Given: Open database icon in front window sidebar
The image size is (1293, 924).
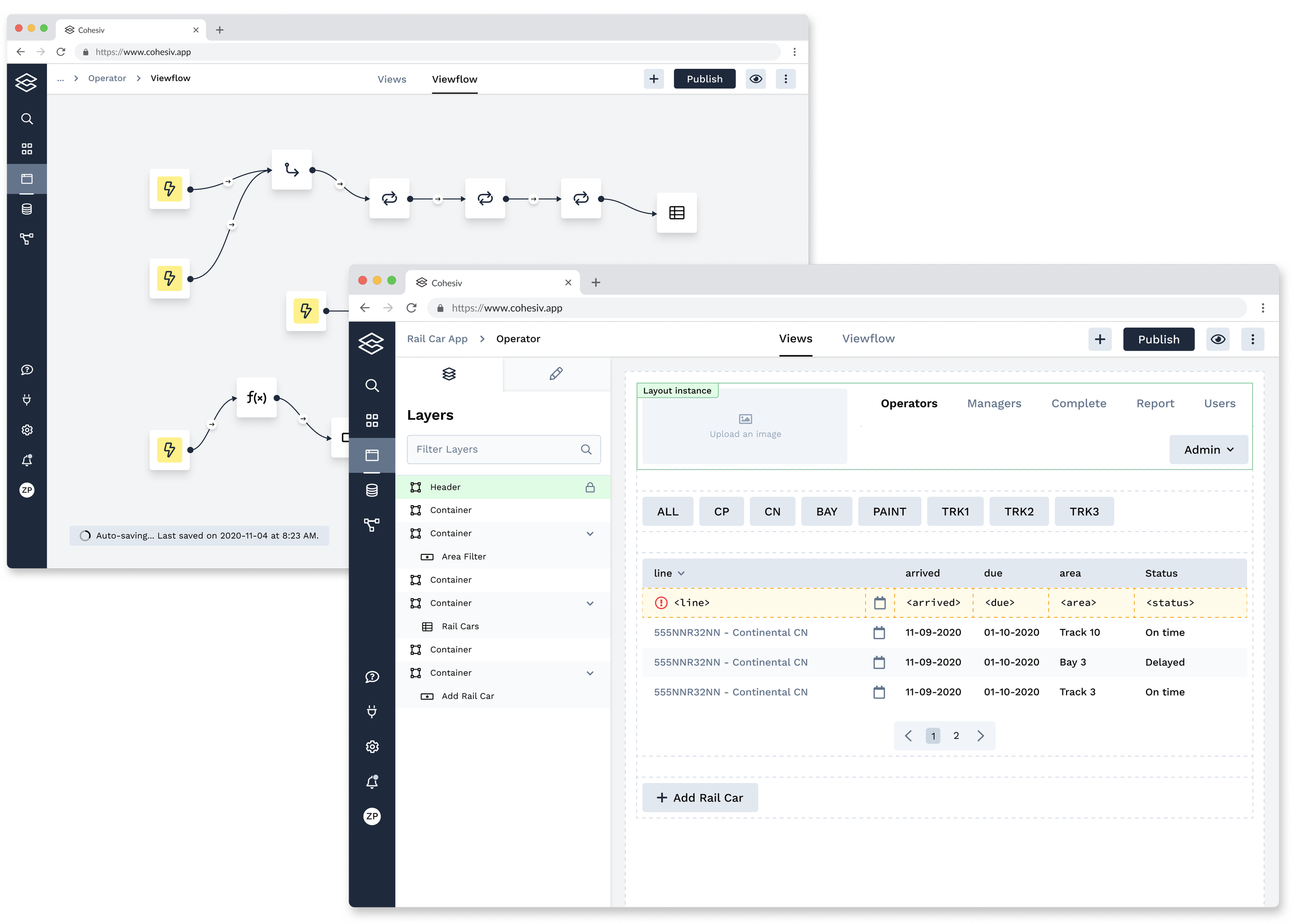Looking at the screenshot, I should pyautogui.click(x=372, y=490).
